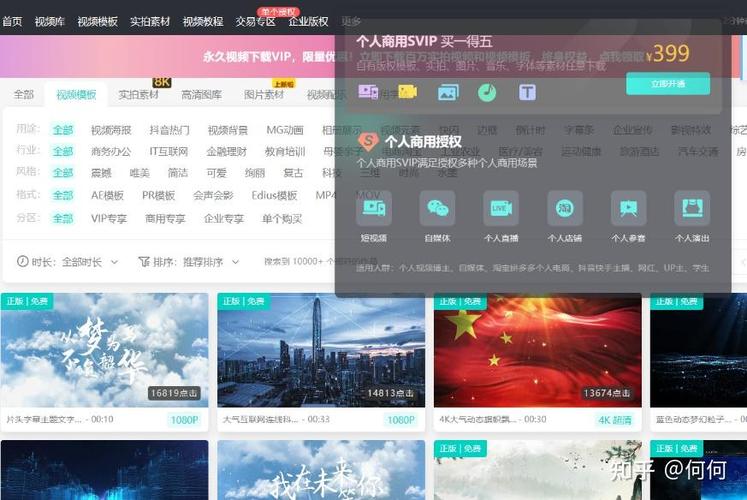The height and width of the screenshot is (500, 747).
Task: Select 全部 in the 行业 row
Action: tap(62, 151)
